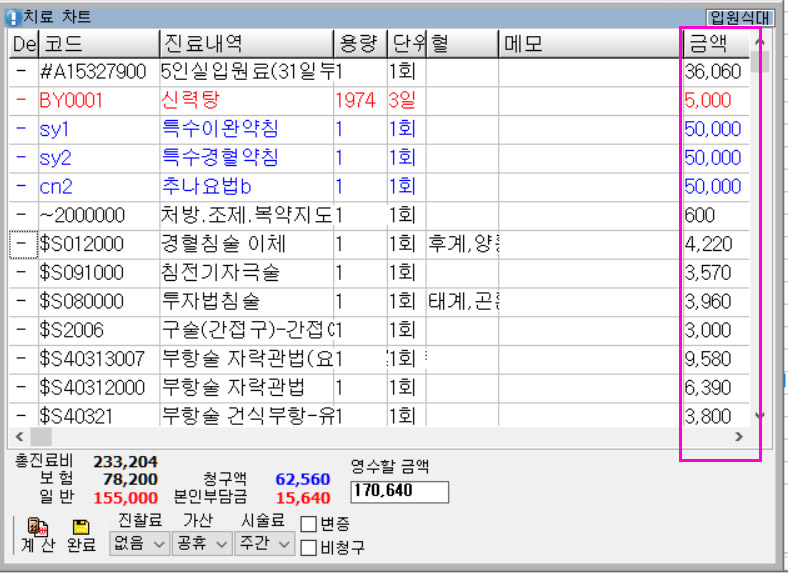Click the horizontal scrollbar thumb
The image size is (788, 573).
point(40,437)
